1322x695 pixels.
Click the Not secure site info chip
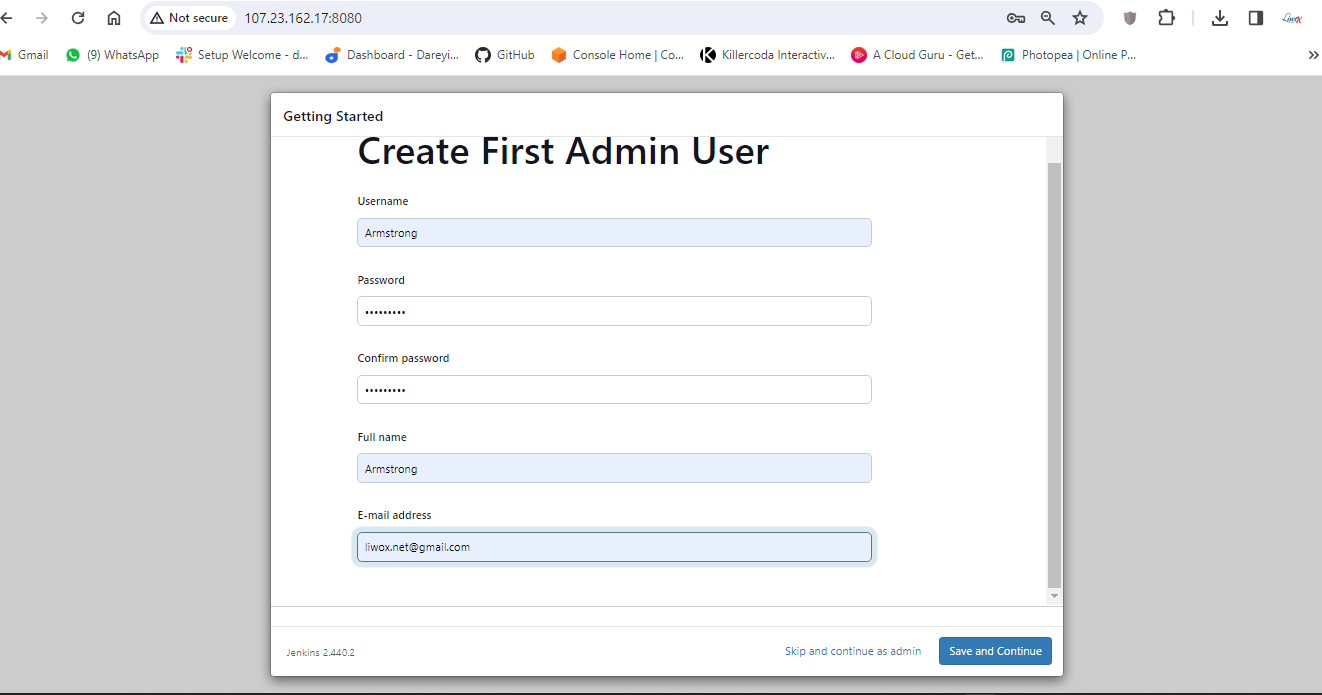point(189,18)
